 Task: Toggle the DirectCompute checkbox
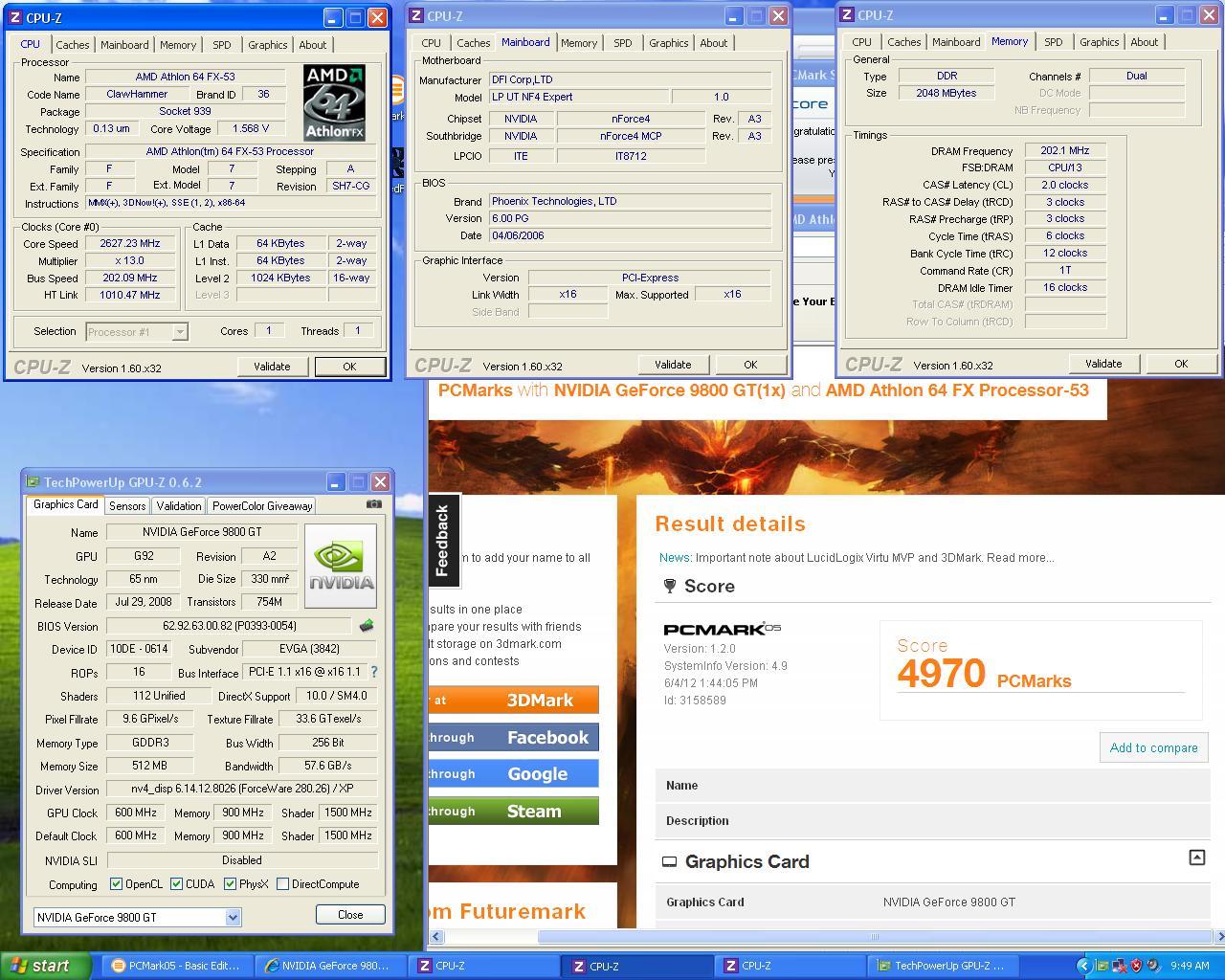[282, 883]
